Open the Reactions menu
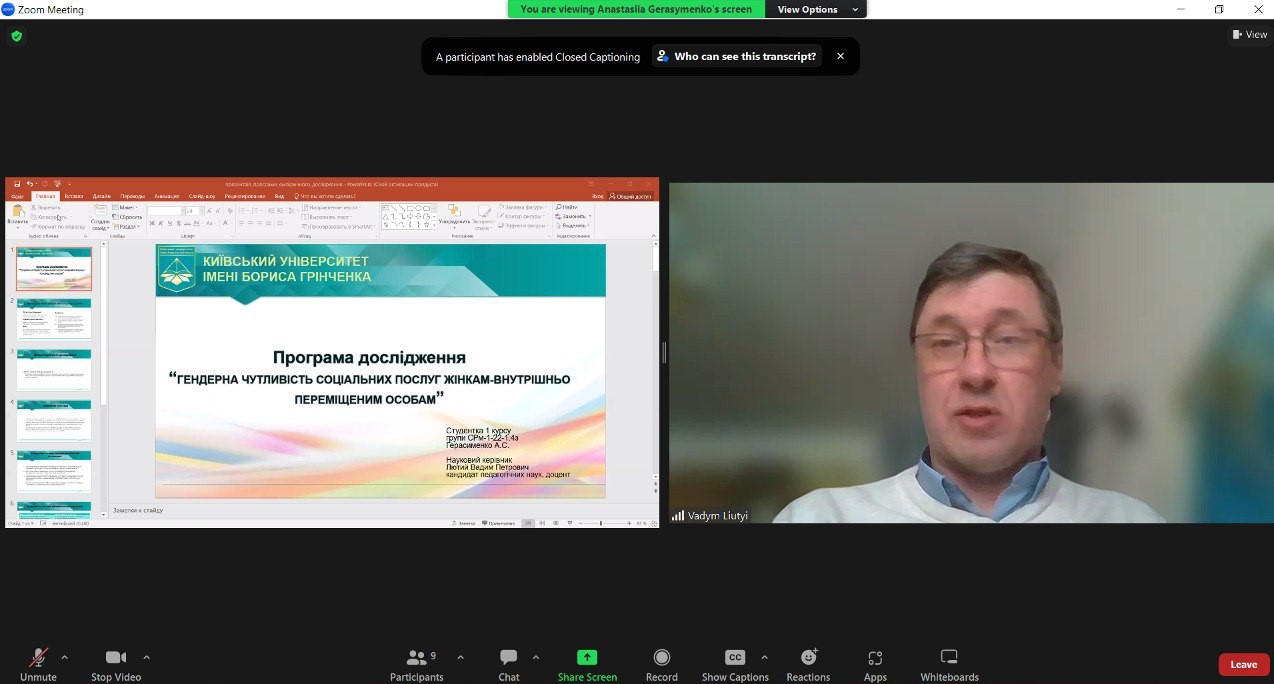Viewport: 1274px width, 684px height. click(808, 664)
